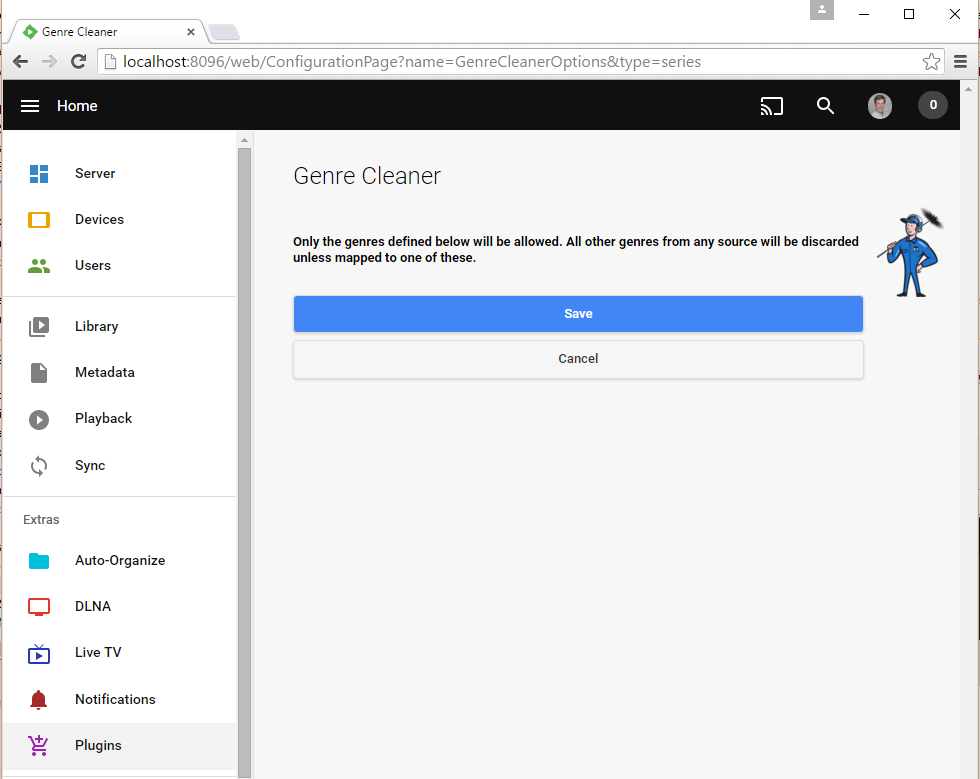This screenshot has height=779, width=980.
Task: Open the Plugins page
Action: pos(98,746)
